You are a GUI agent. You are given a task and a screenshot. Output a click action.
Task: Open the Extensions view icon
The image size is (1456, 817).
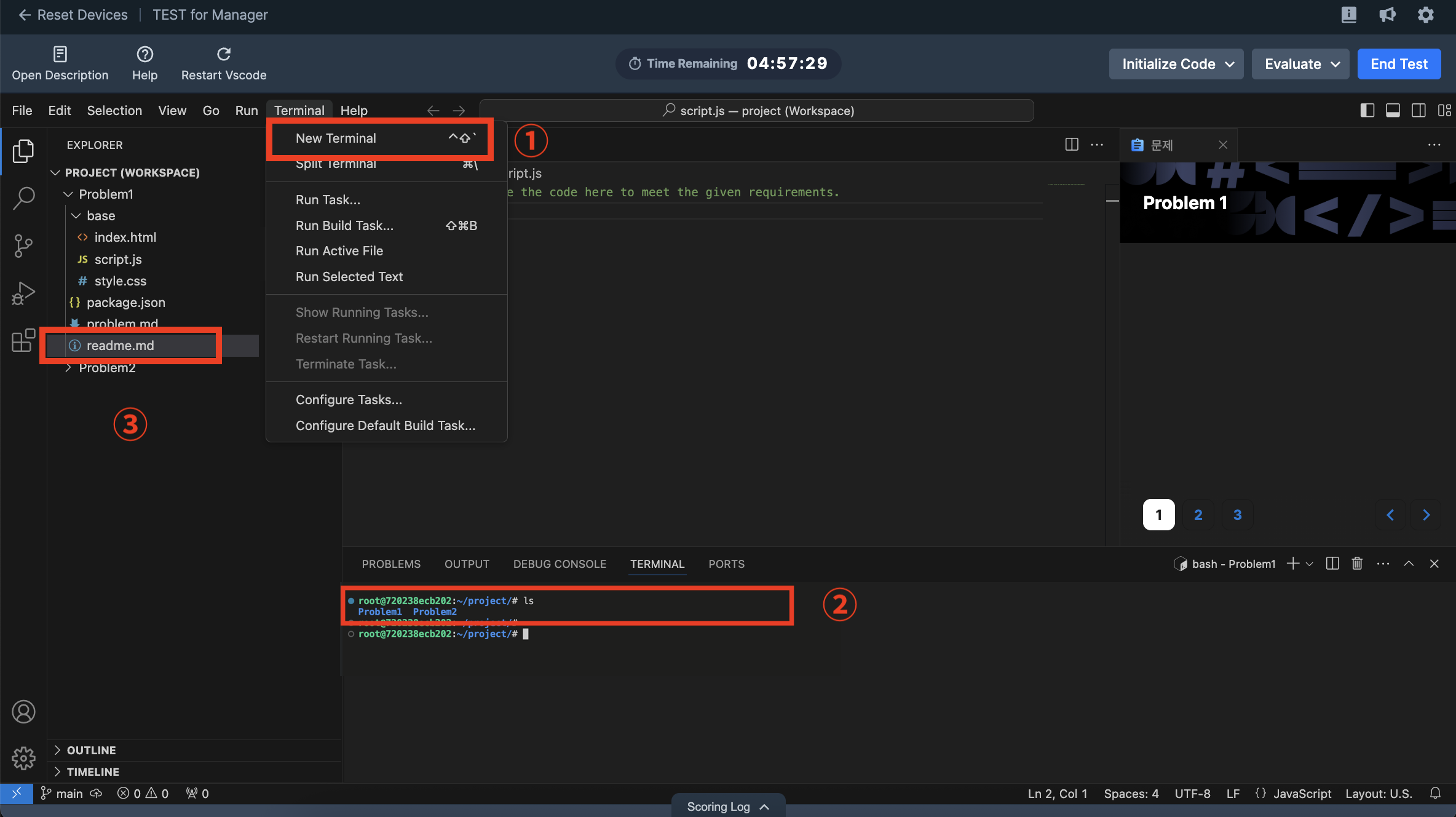pos(23,340)
